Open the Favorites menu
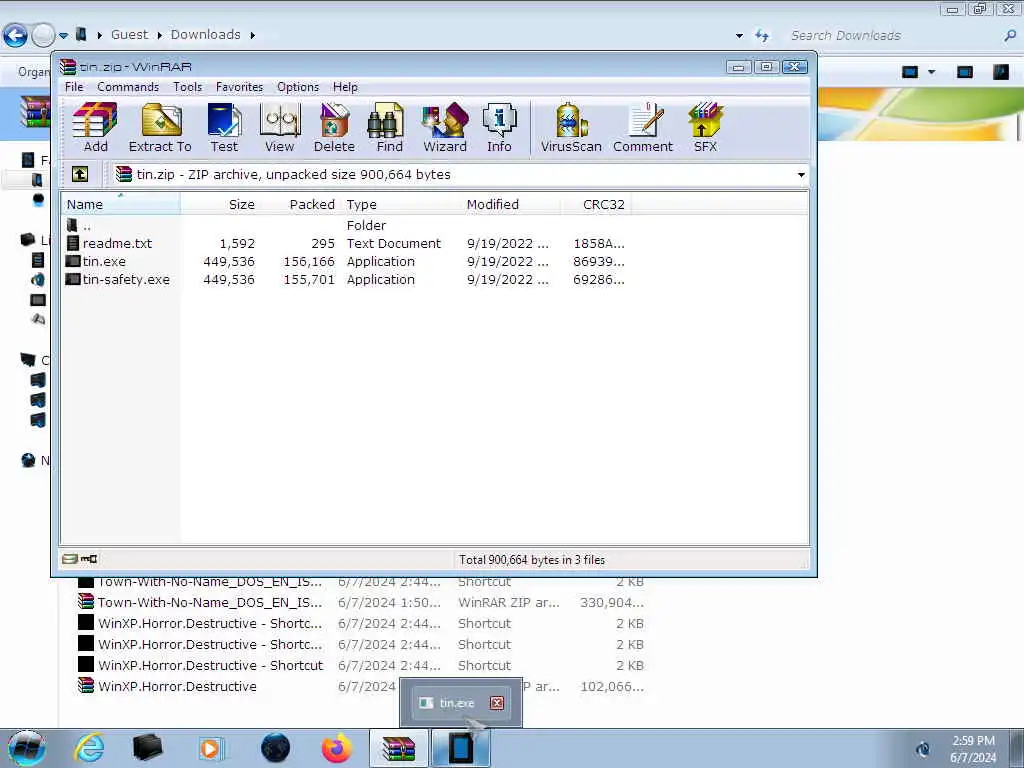The width and height of the screenshot is (1024, 768). coord(240,87)
